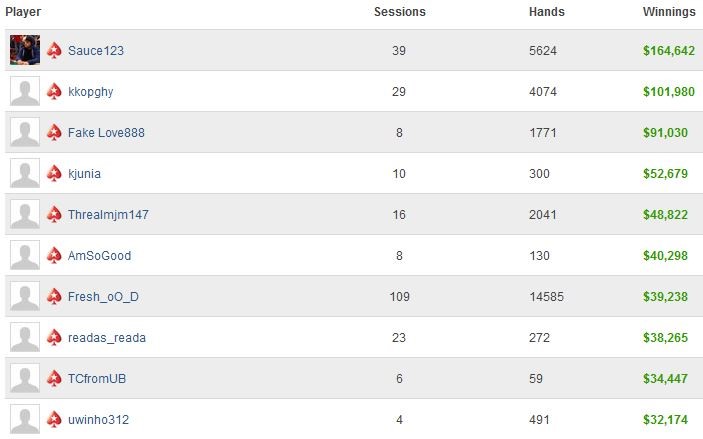Click the spade icon next to AmSoGood
Image resolution: width=703 pixels, height=439 pixels.
(x=54, y=255)
